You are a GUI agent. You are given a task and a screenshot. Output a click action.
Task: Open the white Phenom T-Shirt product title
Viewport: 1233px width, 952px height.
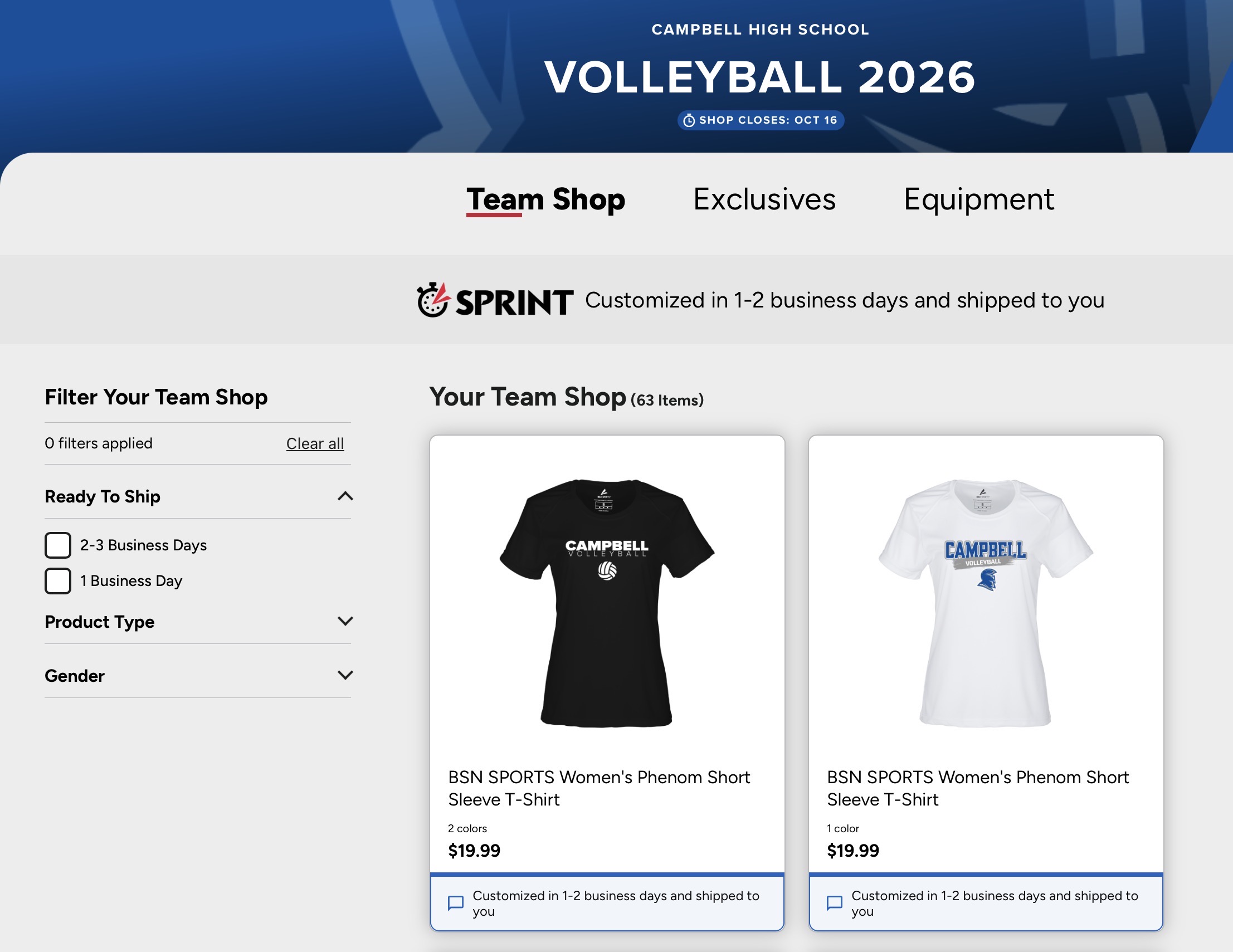pos(978,788)
